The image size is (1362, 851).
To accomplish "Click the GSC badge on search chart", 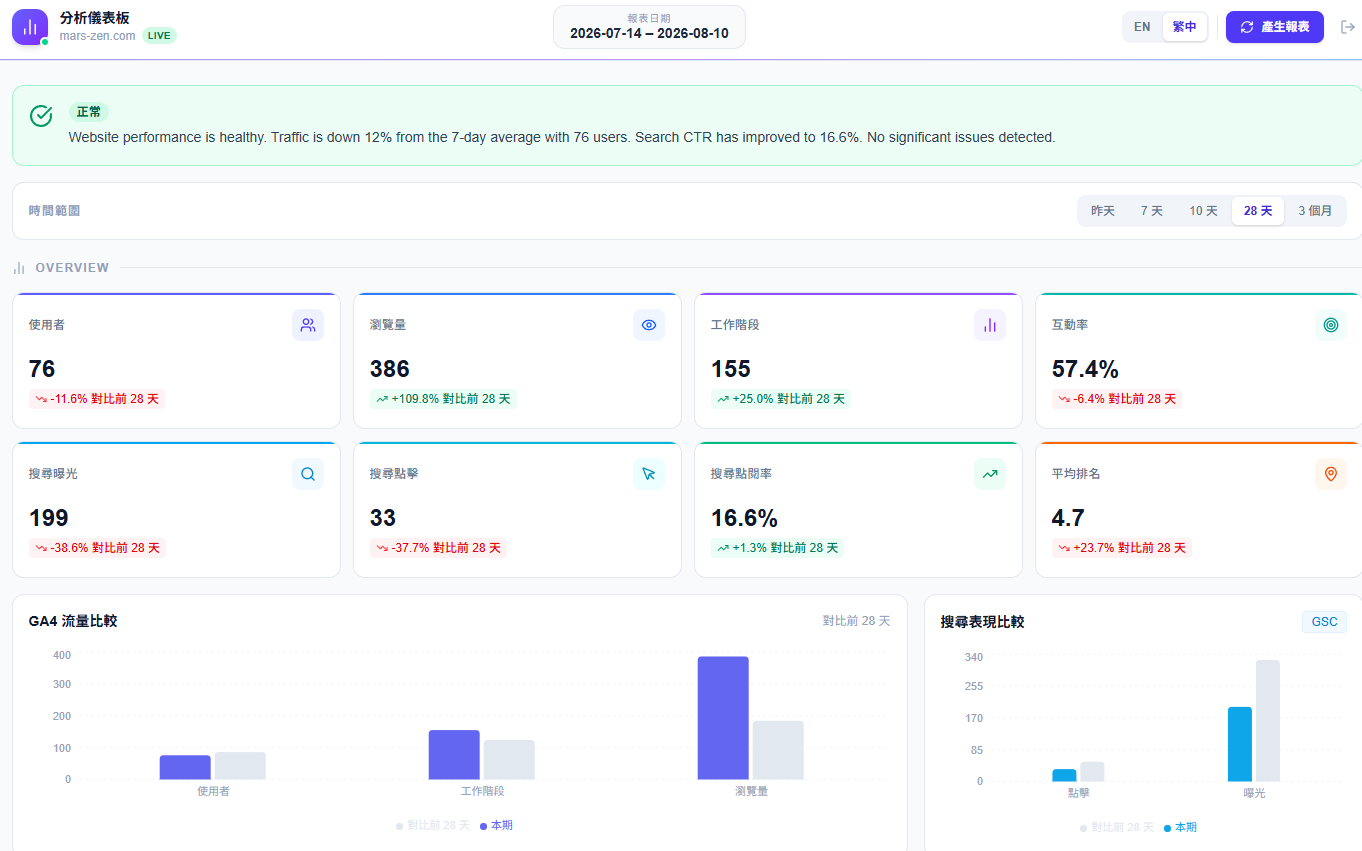I will click(1324, 622).
